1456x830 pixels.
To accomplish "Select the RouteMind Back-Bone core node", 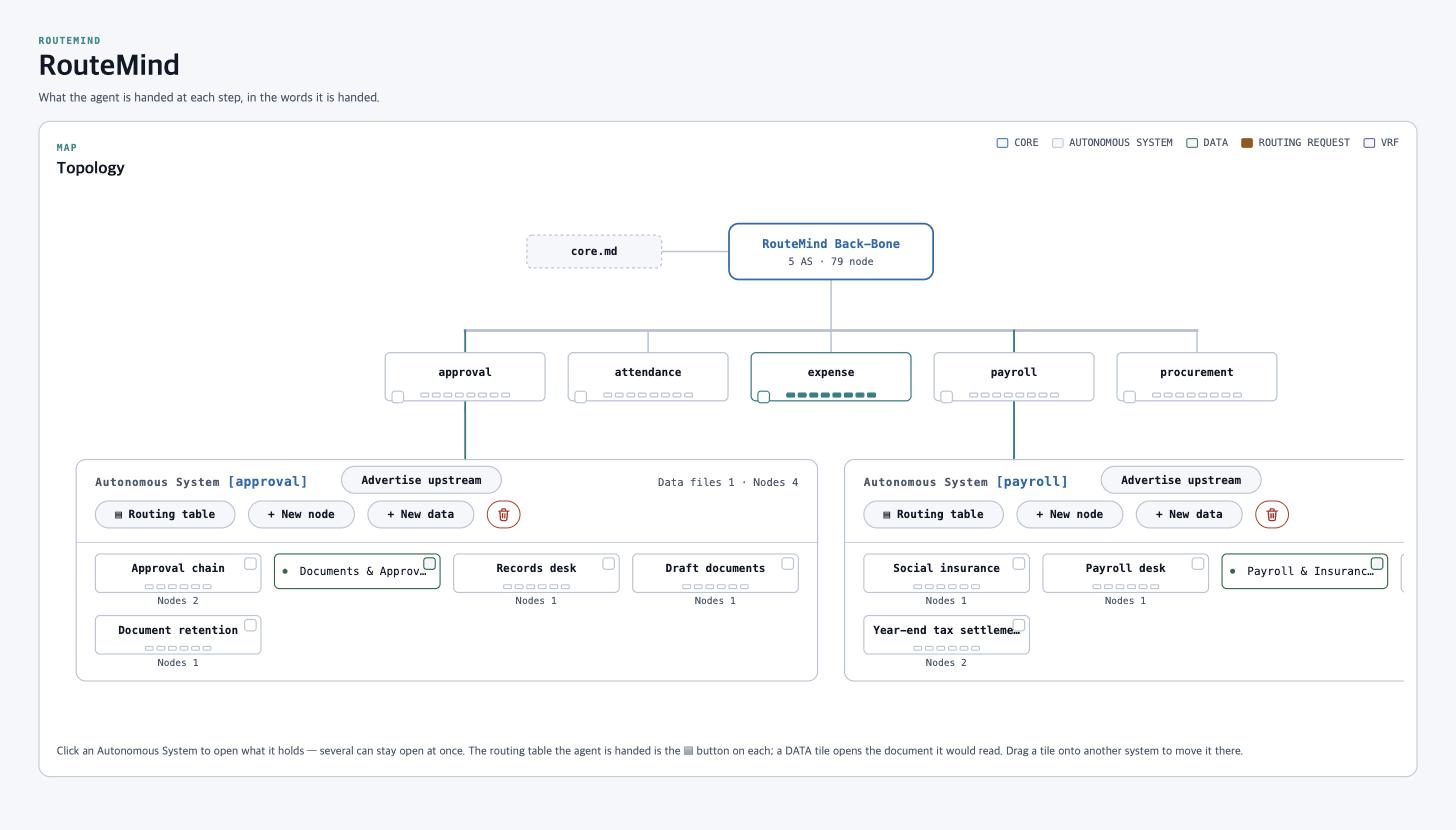I will (831, 251).
